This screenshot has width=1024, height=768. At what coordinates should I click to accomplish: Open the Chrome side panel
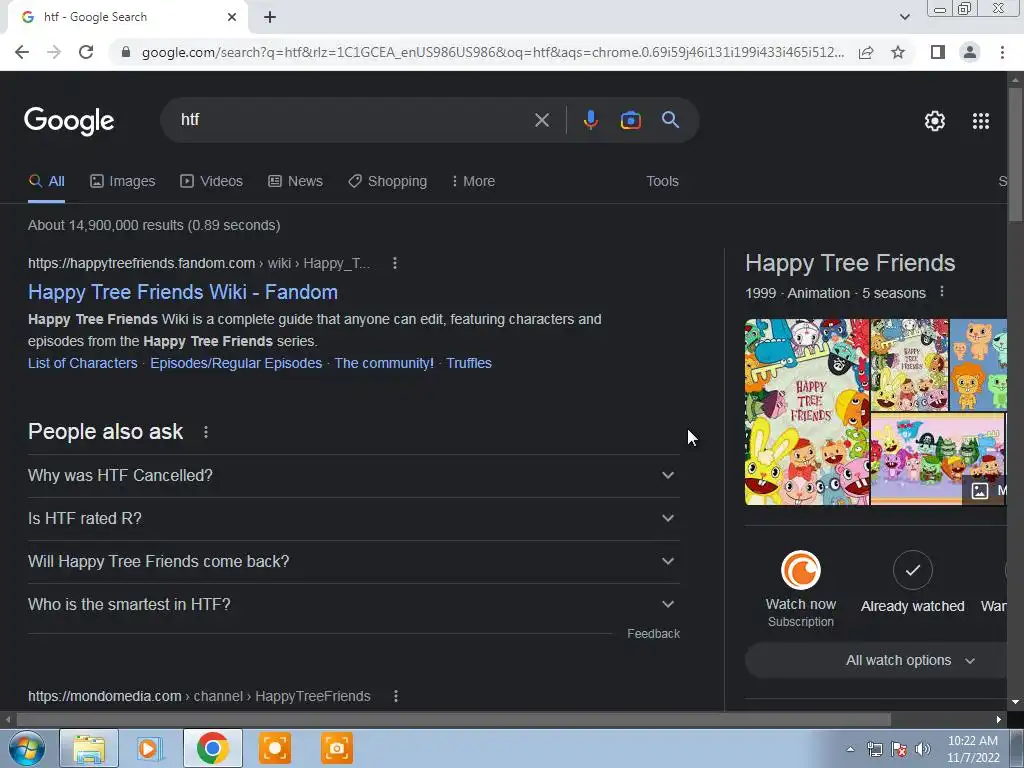[x=938, y=52]
